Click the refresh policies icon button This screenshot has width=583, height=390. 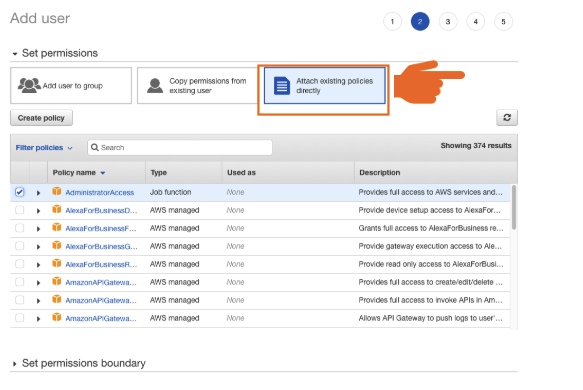507,117
